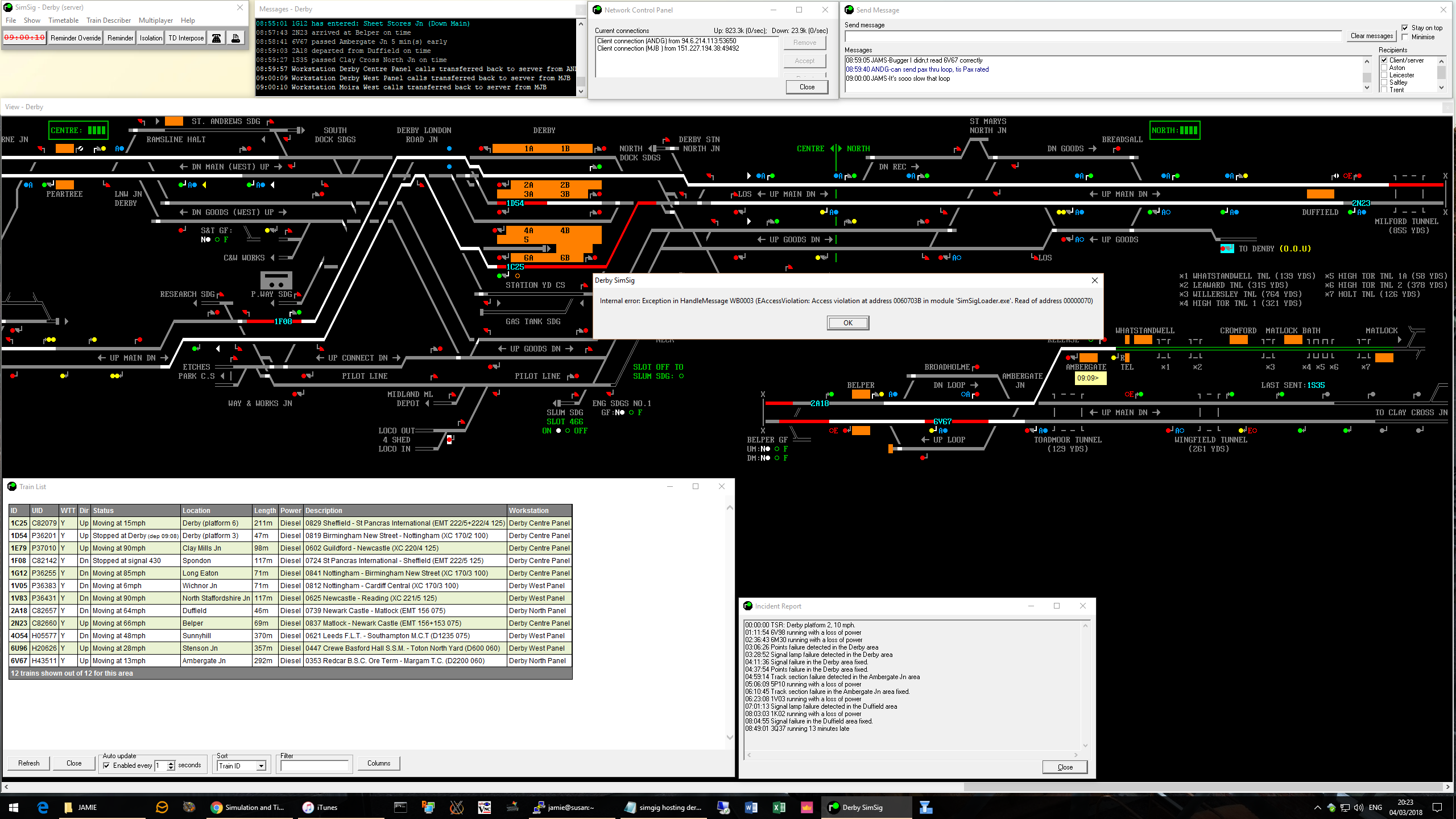The image size is (1456, 819).
Task: Click OK in the Derby SimSig error dialog
Action: point(848,323)
